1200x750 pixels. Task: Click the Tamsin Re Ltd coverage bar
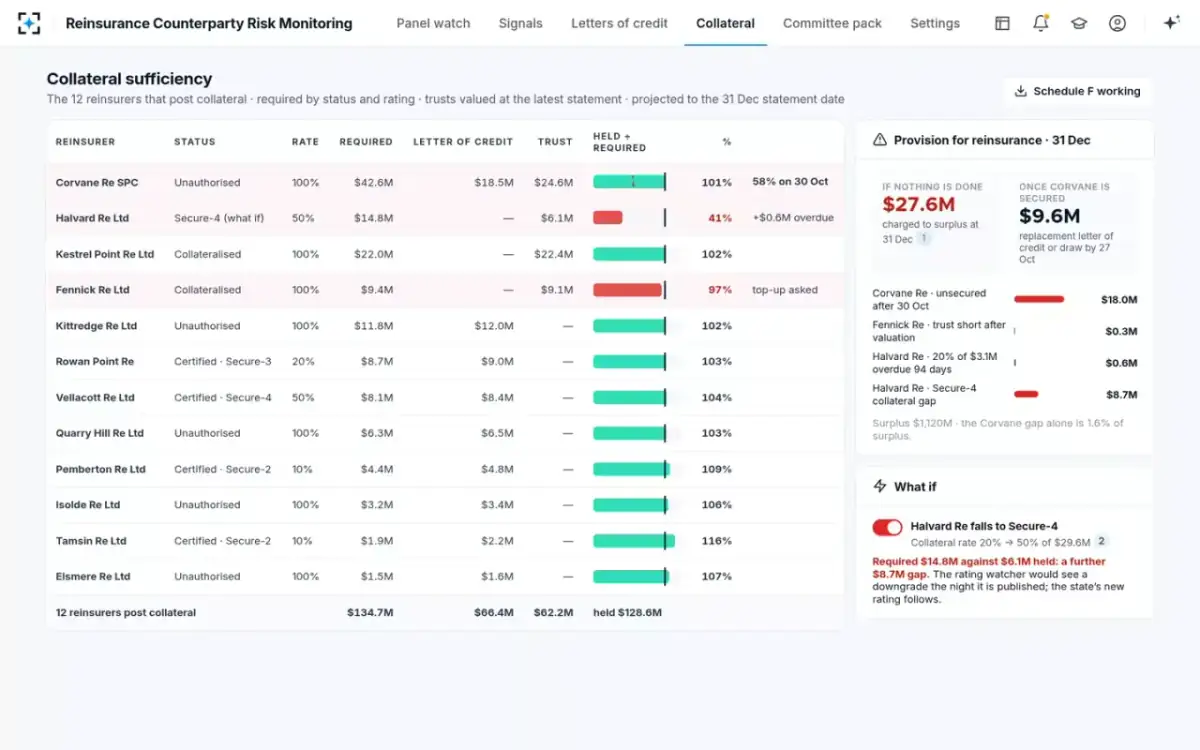pyautogui.click(x=634, y=541)
